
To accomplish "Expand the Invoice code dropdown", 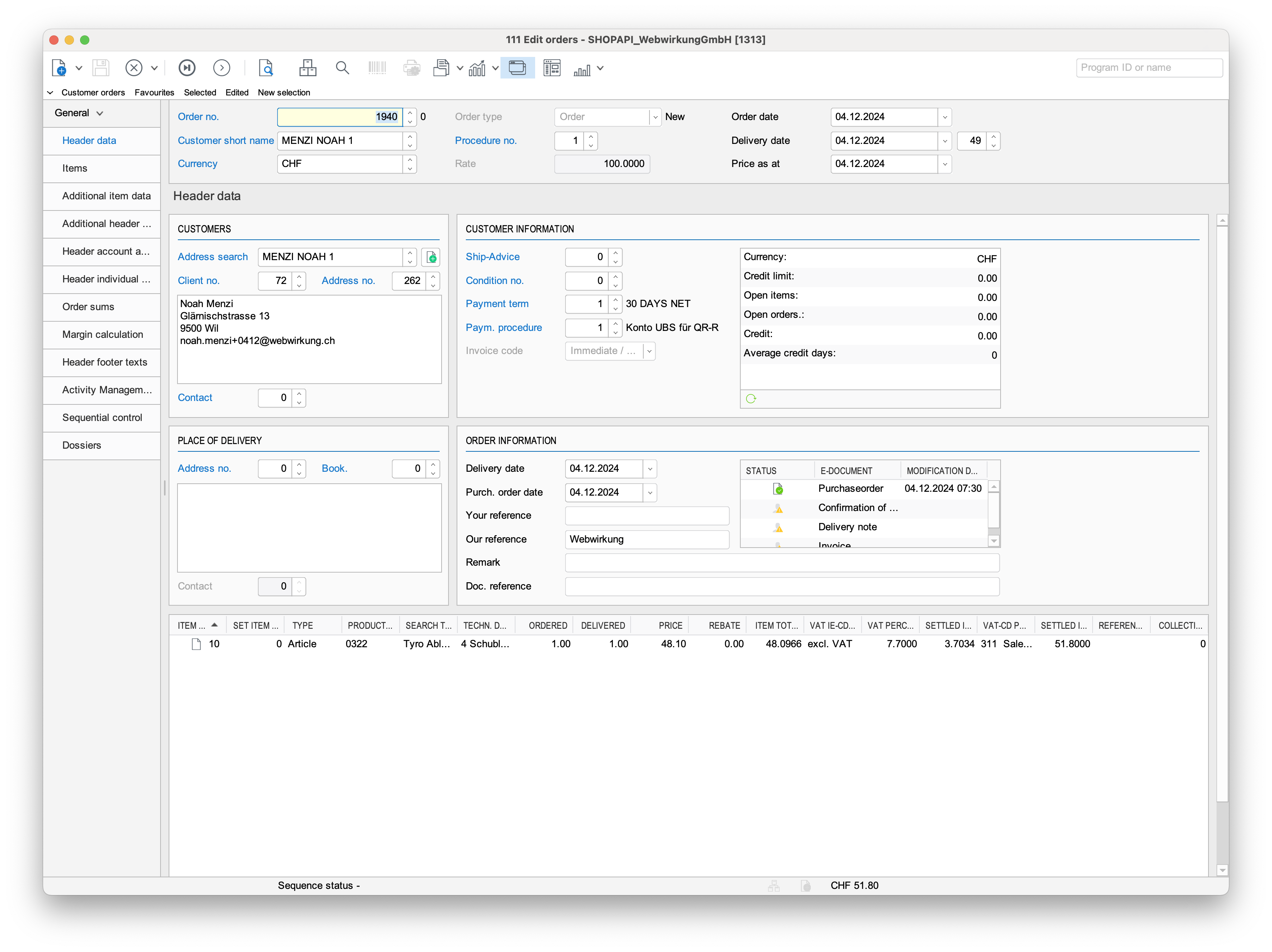I will point(649,351).
